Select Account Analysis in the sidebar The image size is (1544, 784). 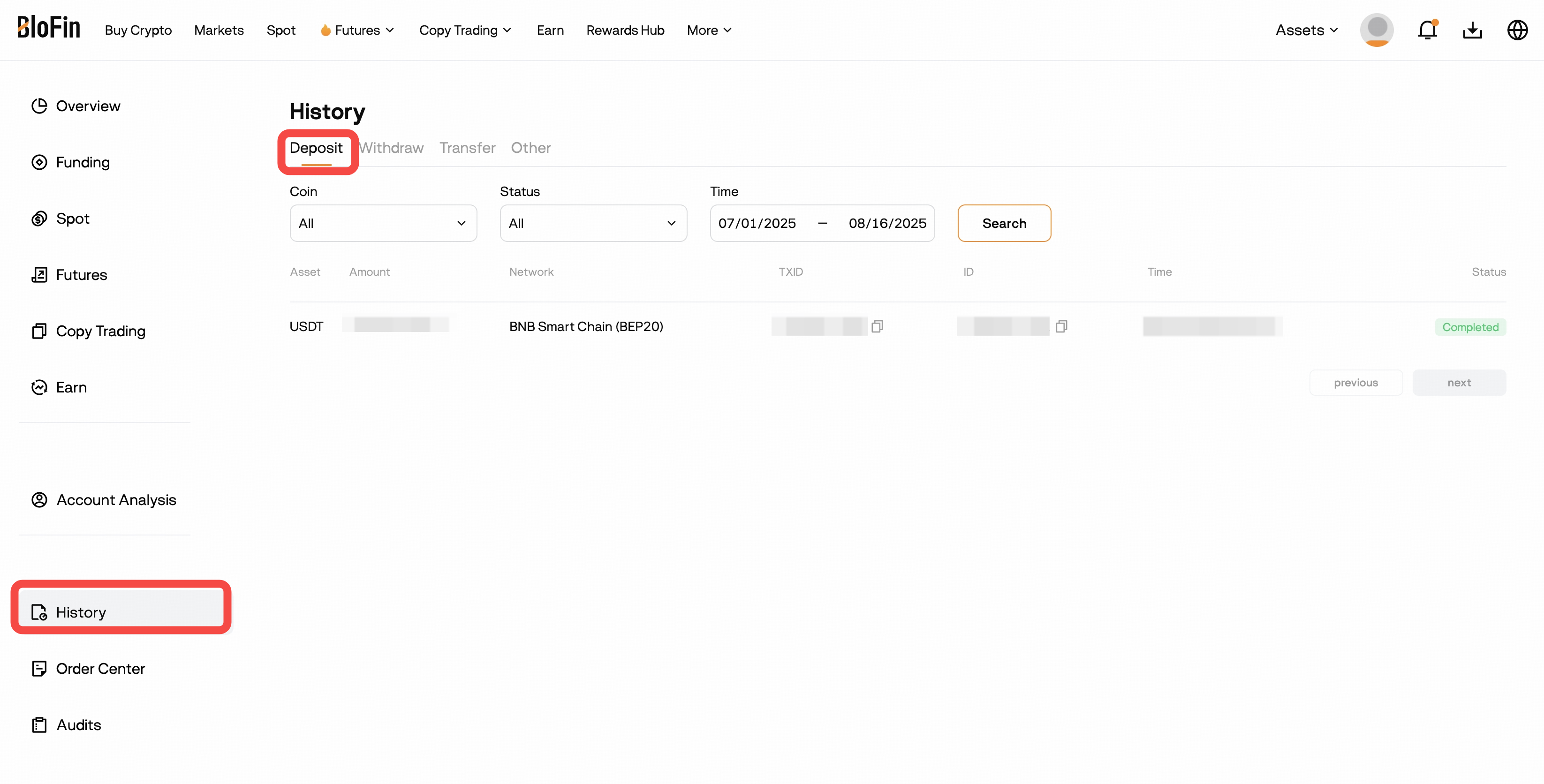116,499
